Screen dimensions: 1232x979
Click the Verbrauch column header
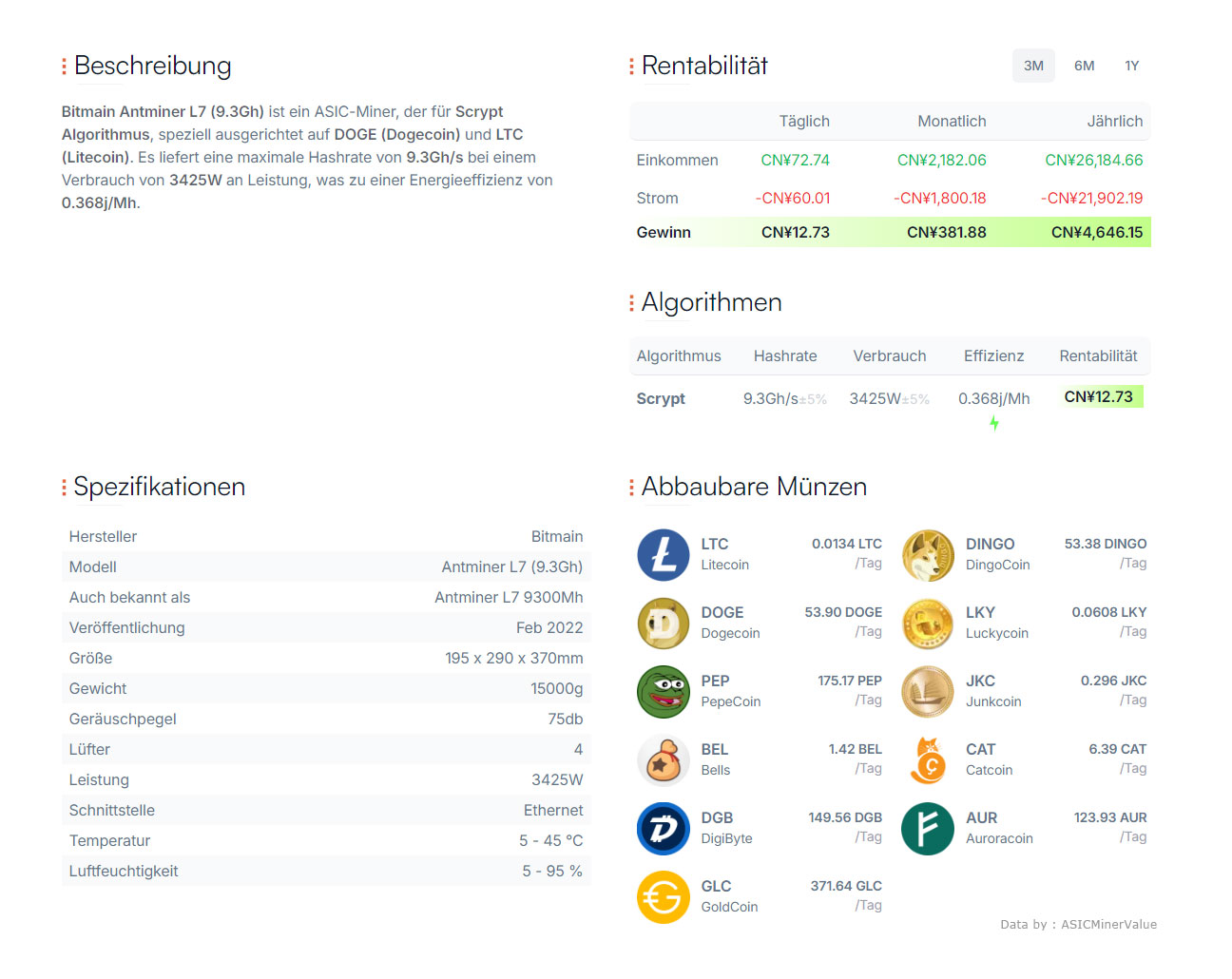click(x=890, y=355)
